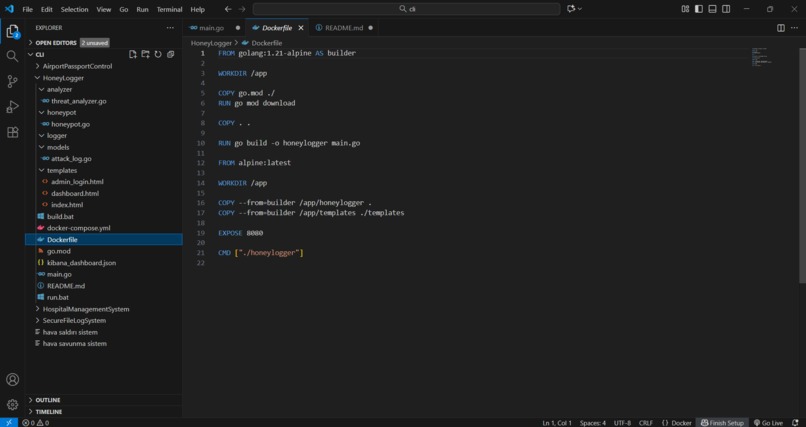Open editor more actions ellipsis
Viewport: 806px width, 427px height.
[x=795, y=28]
